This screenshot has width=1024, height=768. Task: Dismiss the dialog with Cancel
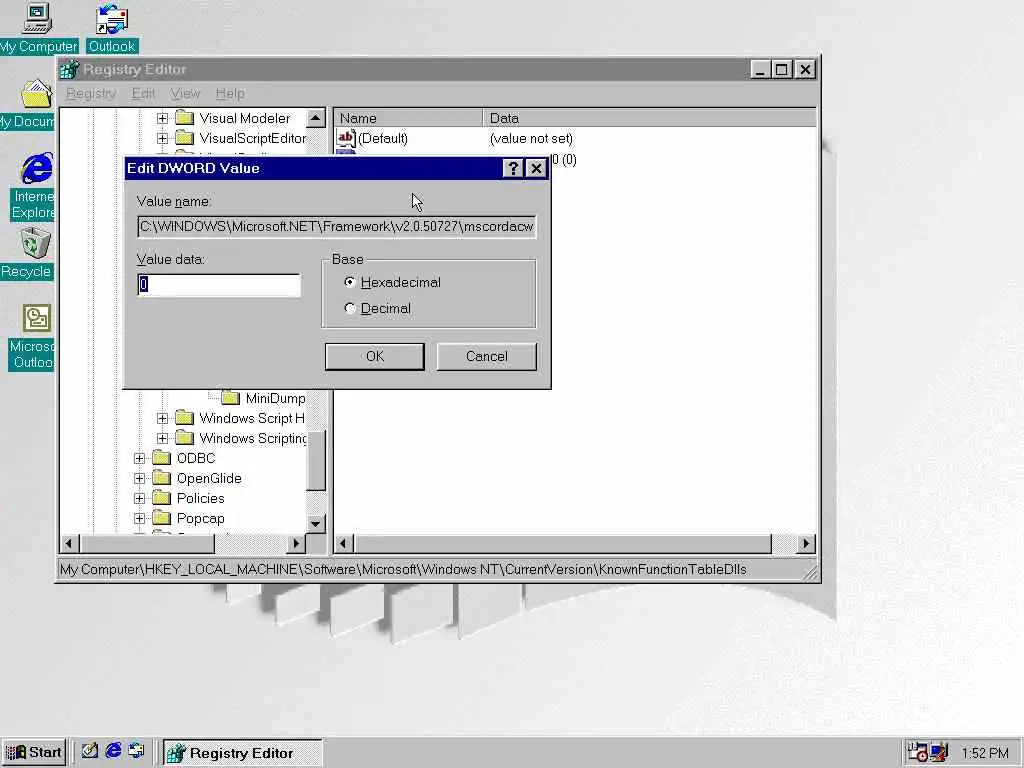(x=486, y=356)
